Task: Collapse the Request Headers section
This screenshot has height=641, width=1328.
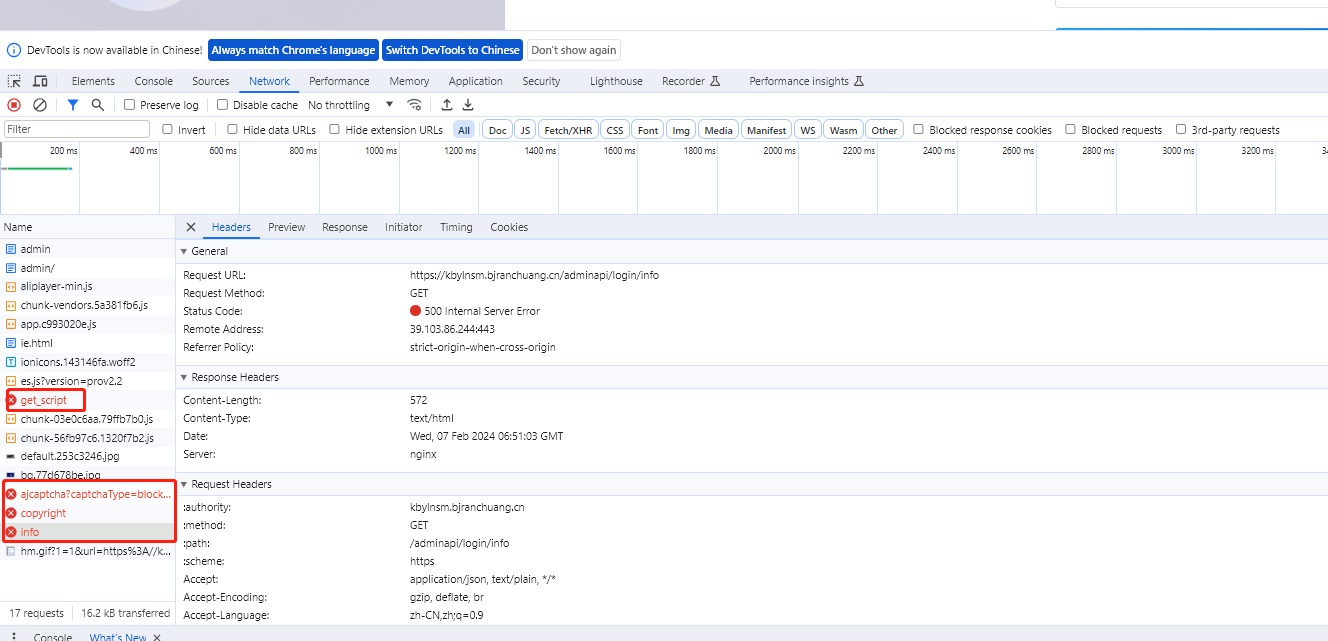Action: [185, 484]
